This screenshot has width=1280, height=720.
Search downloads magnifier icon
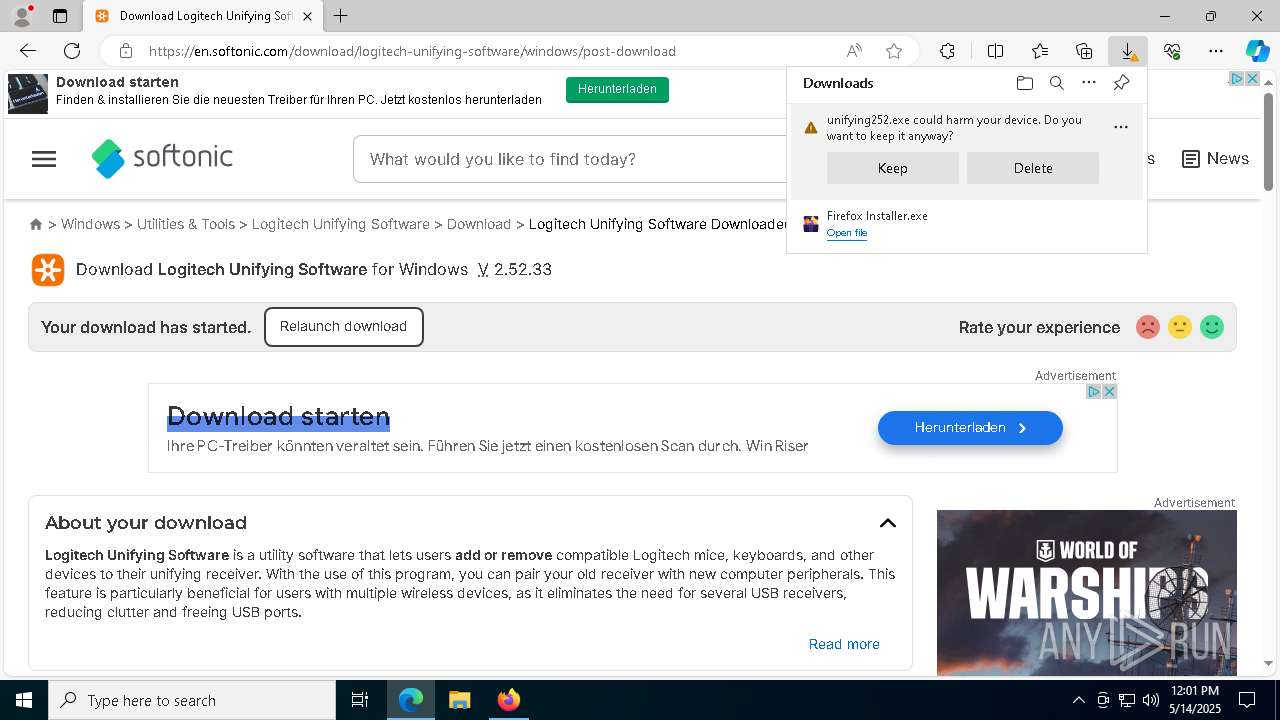(x=1057, y=83)
